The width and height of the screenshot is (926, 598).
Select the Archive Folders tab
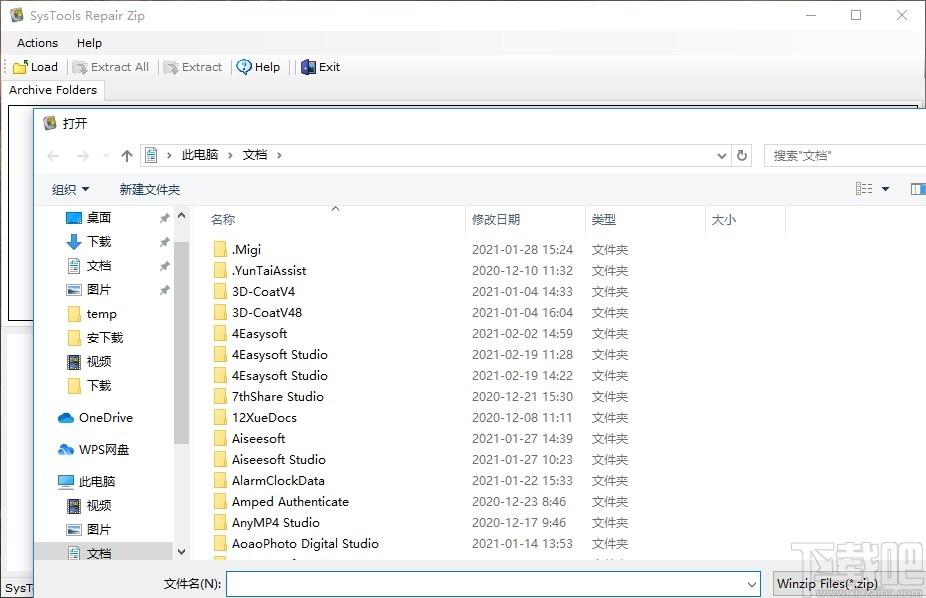53,90
